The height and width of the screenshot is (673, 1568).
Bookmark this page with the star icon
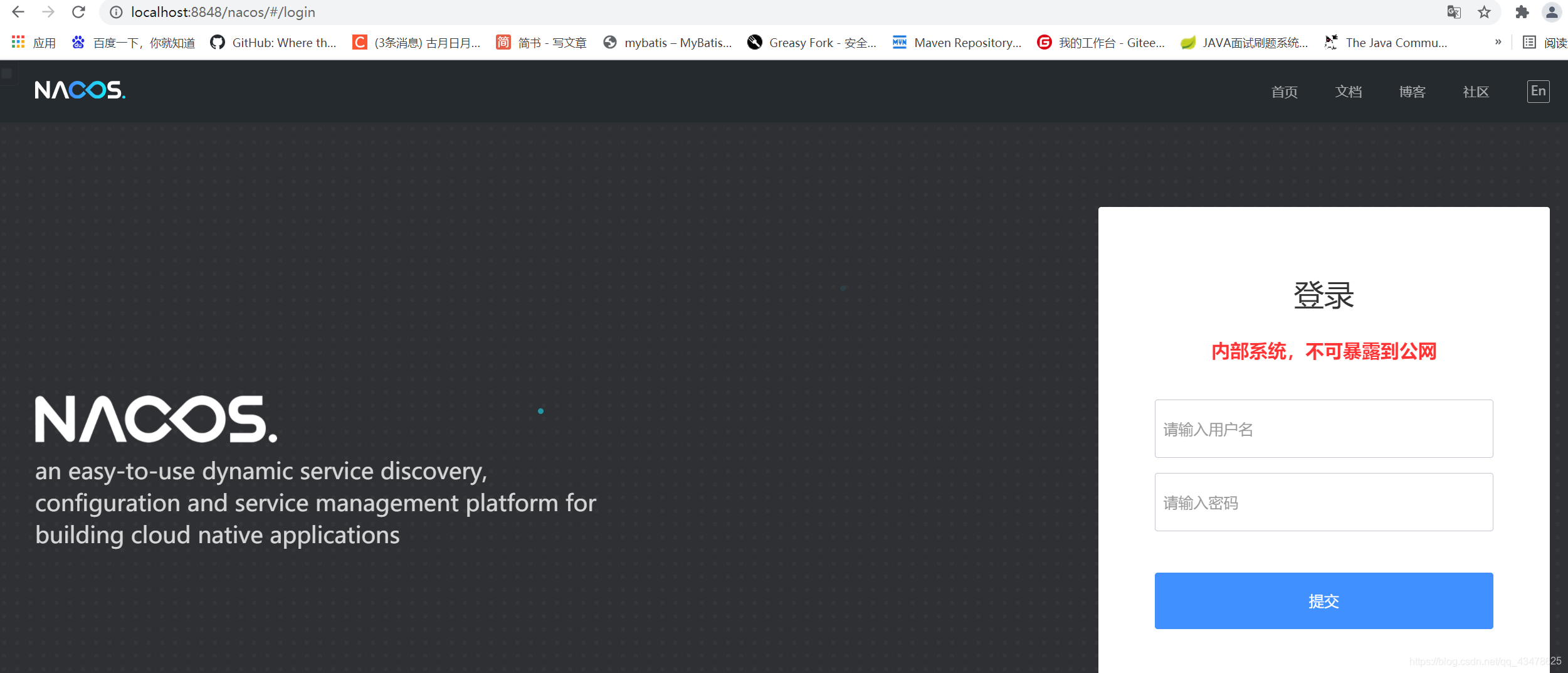(x=1484, y=12)
